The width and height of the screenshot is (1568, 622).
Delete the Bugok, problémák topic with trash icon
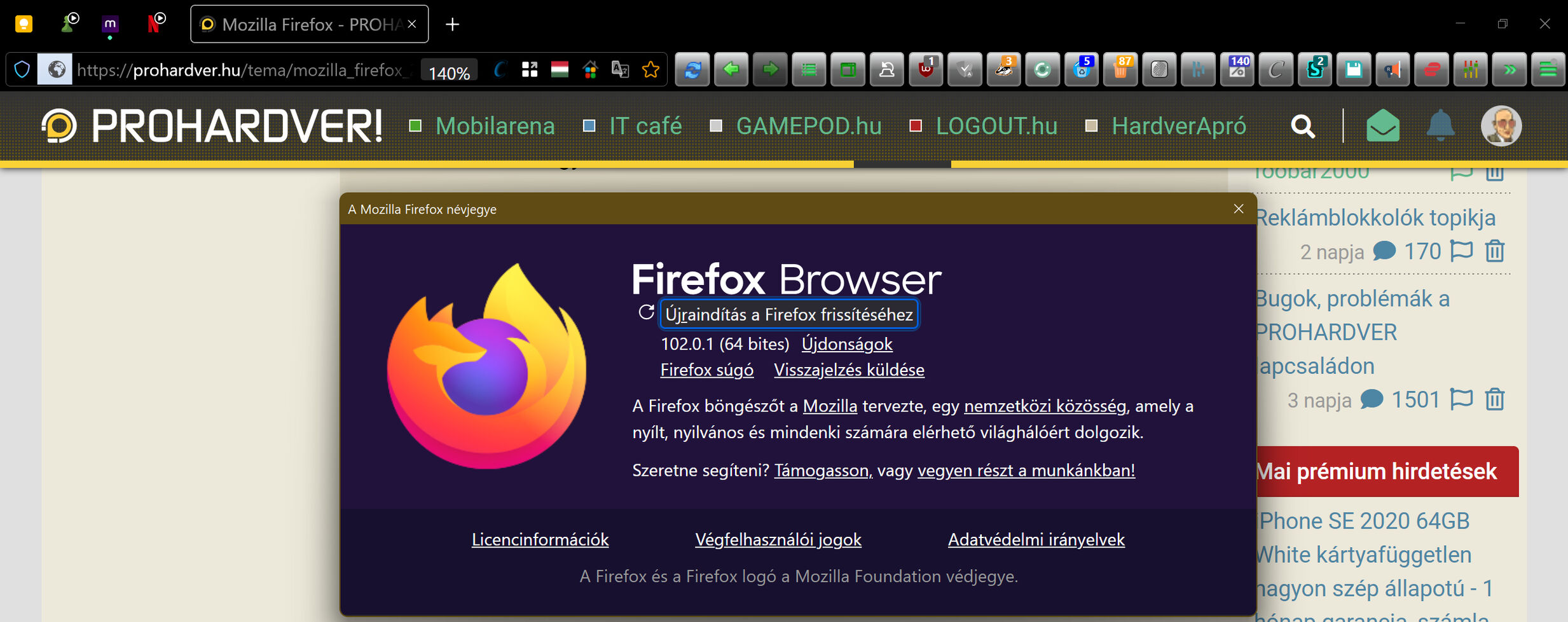1495,399
